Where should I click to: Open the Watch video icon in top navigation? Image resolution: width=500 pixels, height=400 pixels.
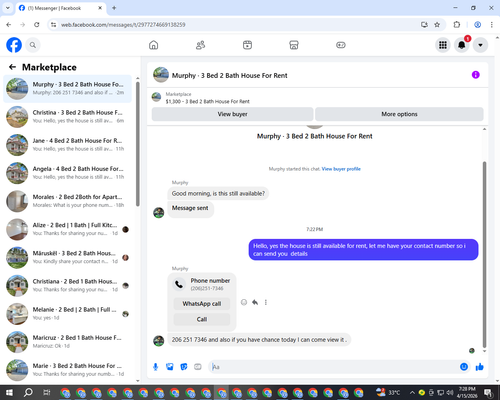click(x=247, y=45)
